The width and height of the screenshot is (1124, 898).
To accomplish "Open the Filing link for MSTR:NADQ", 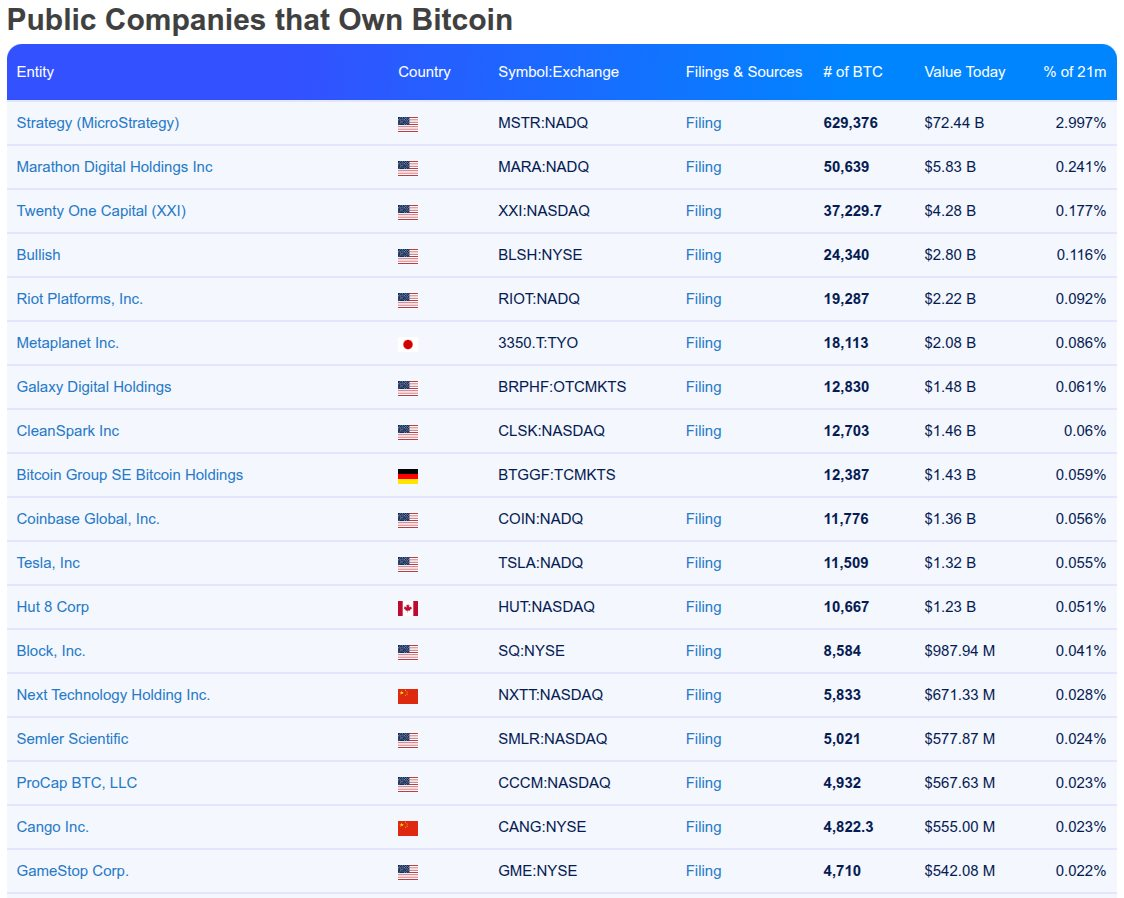I will (703, 123).
